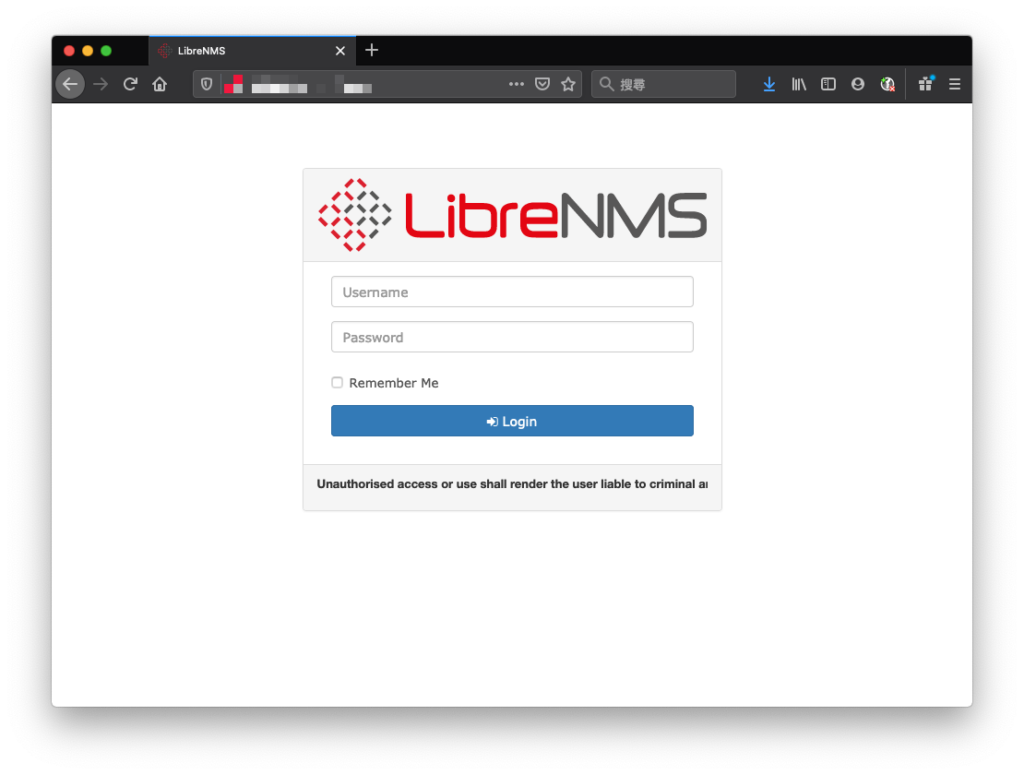Toggle the sidebar view icon
Screen dimensions: 1024x775
coord(828,84)
